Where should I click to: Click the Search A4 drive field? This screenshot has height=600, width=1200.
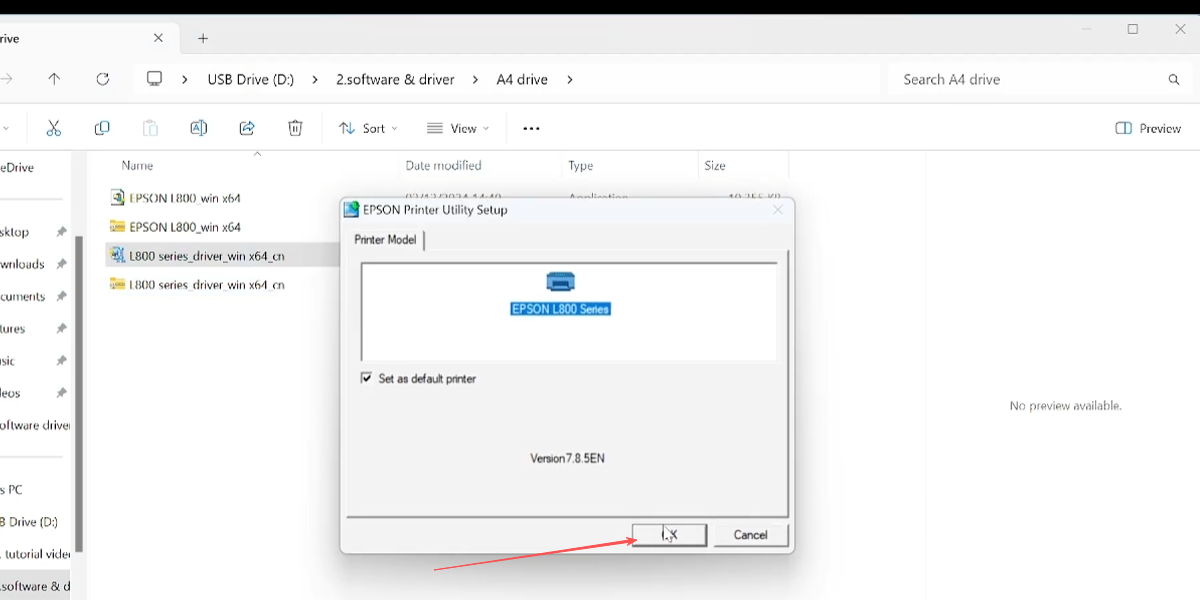coord(1038,79)
